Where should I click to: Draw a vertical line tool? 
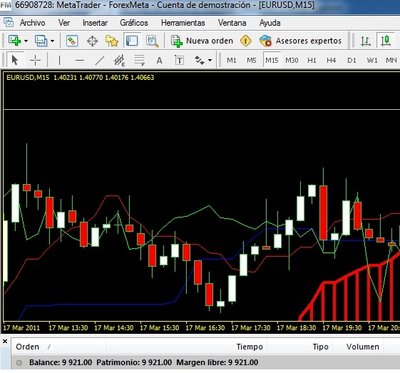59,60
